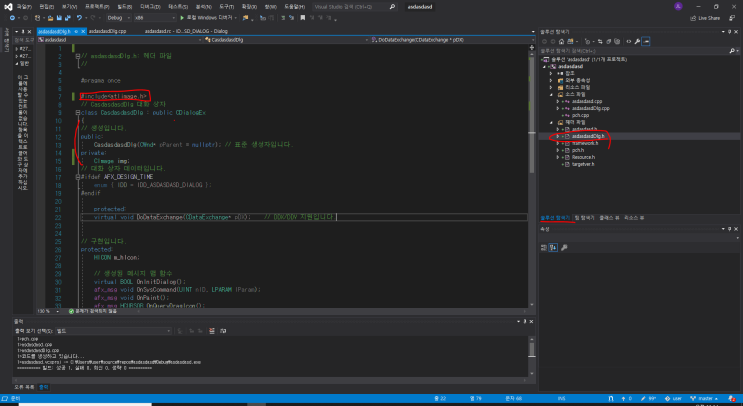Click the Property Pages wrench icon in Properties panel

(564, 247)
